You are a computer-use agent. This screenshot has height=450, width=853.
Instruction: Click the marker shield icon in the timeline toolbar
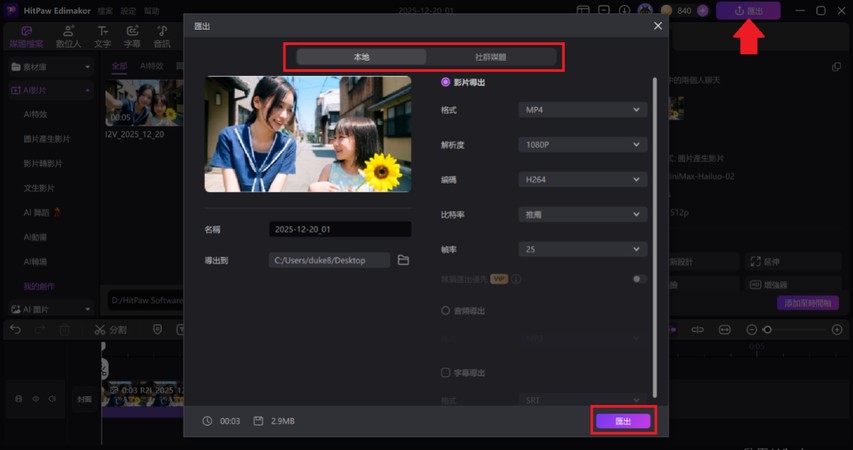tap(157, 329)
